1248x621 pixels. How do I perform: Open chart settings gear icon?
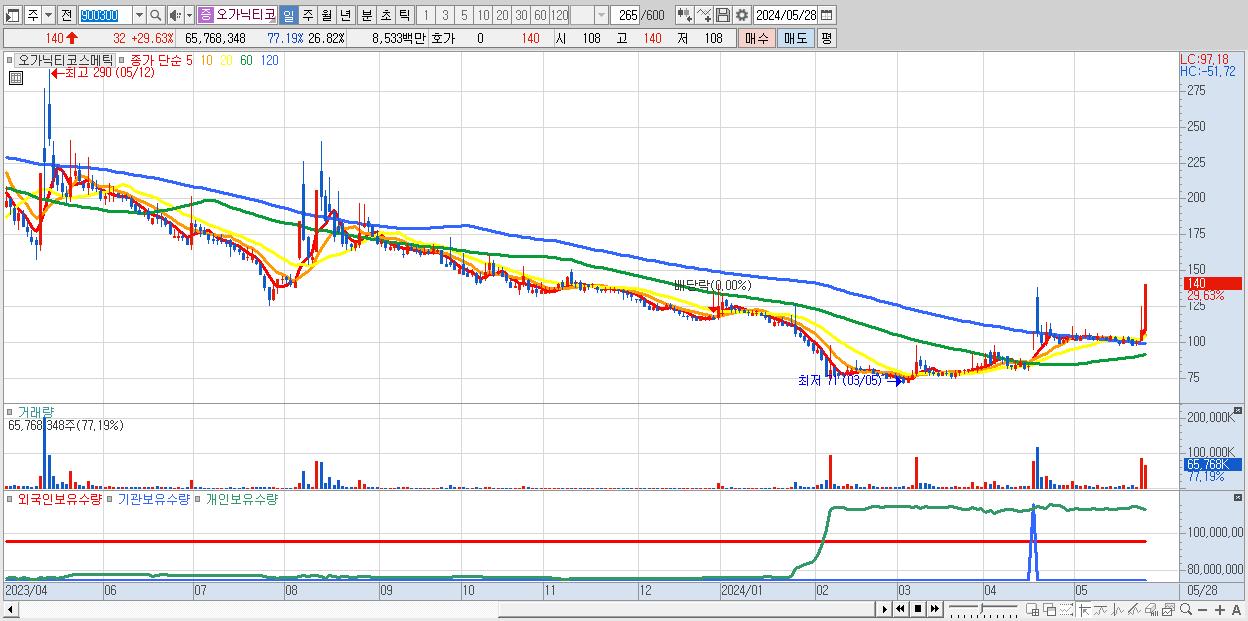pos(741,15)
